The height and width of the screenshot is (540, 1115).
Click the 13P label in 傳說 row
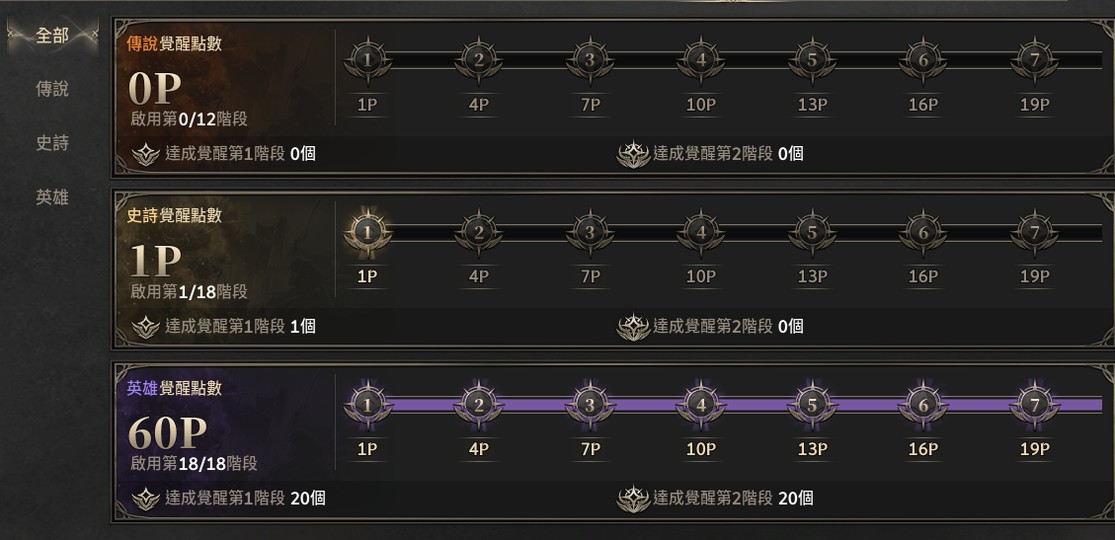coord(812,105)
